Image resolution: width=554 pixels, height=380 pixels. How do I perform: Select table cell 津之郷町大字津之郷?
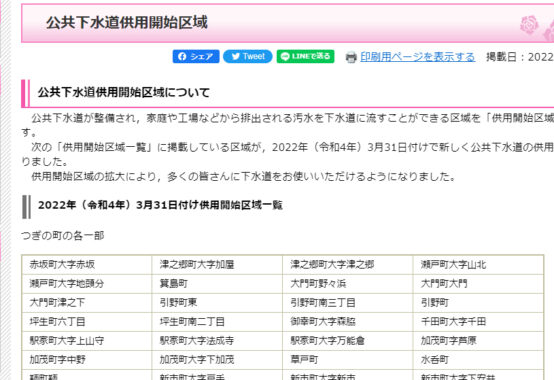click(348, 265)
